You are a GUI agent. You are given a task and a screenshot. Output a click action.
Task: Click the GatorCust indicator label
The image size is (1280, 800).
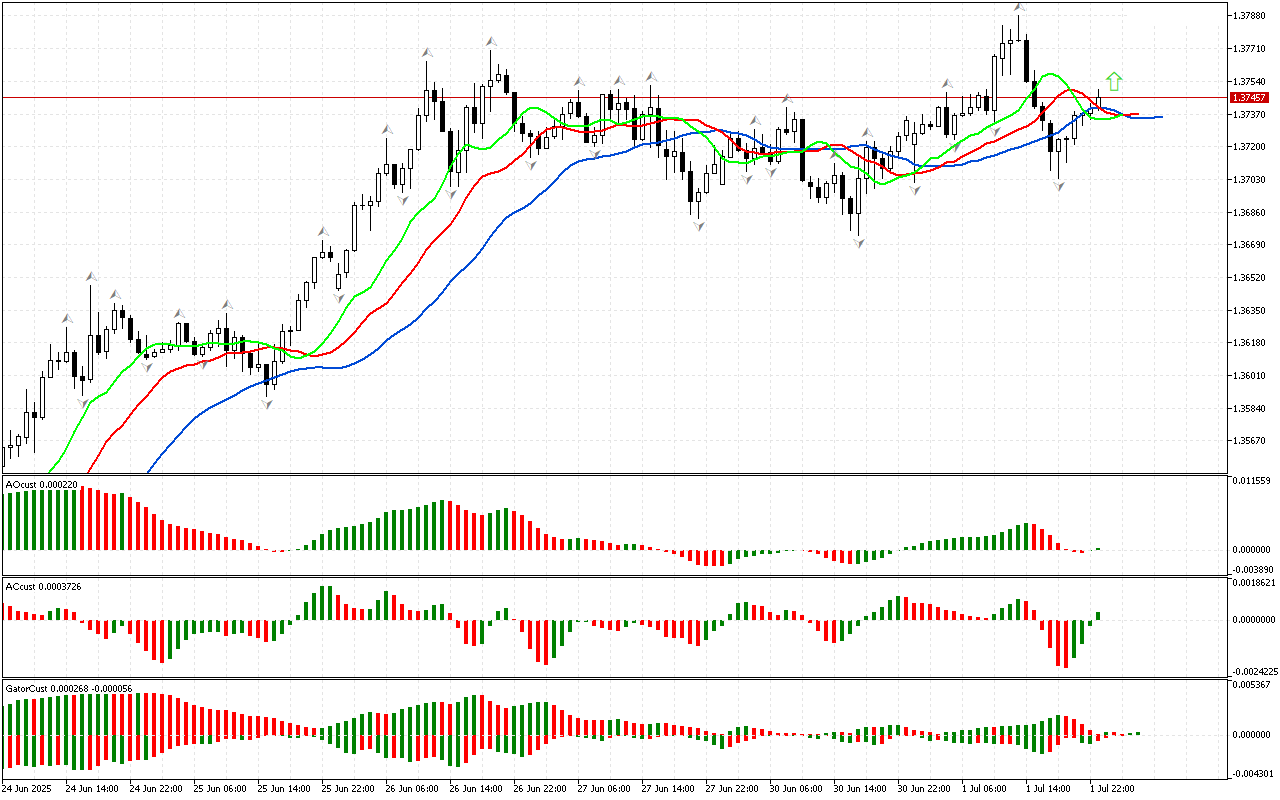pos(68,688)
